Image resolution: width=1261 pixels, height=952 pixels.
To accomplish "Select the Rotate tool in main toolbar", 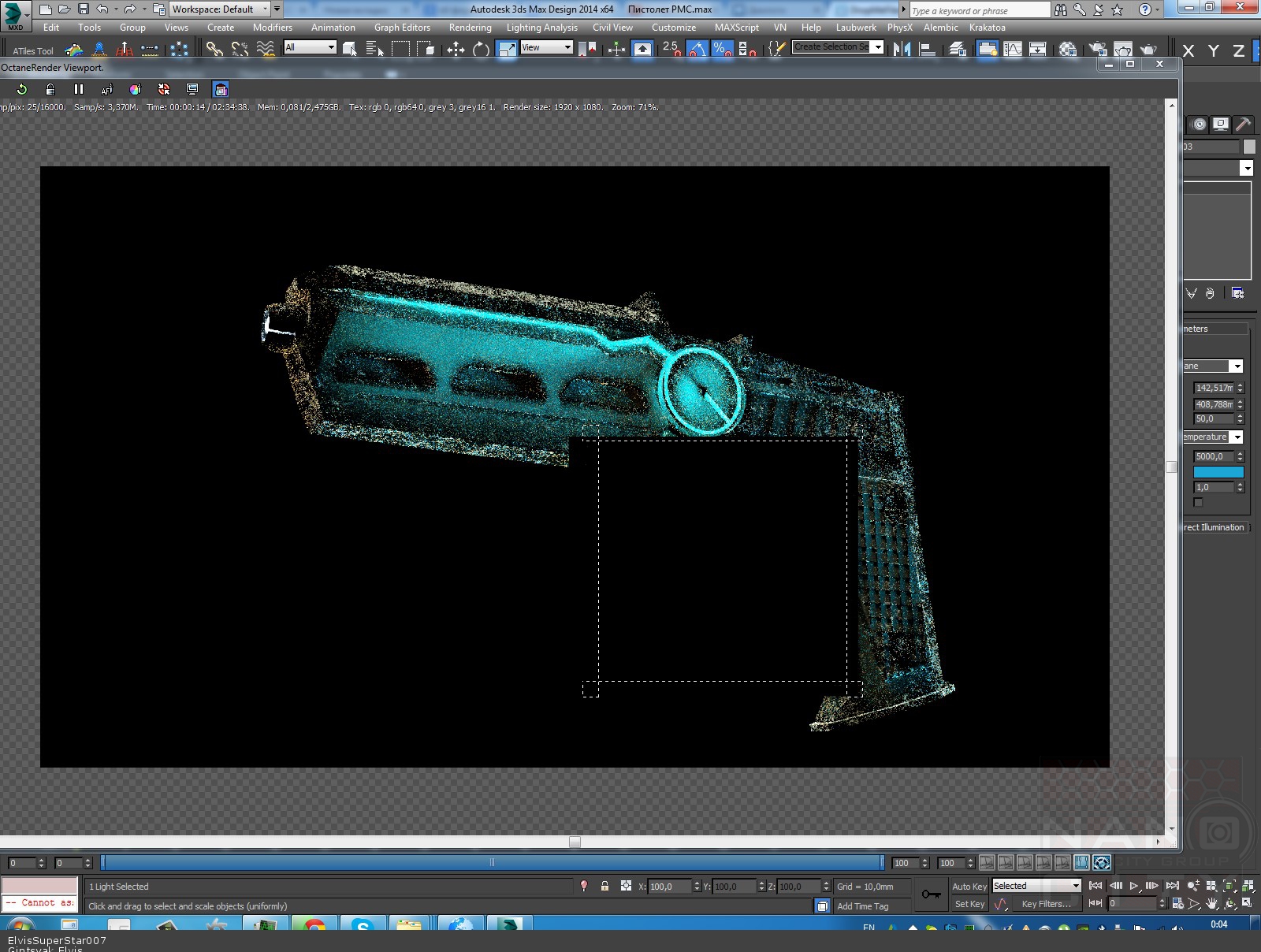I will point(481,50).
